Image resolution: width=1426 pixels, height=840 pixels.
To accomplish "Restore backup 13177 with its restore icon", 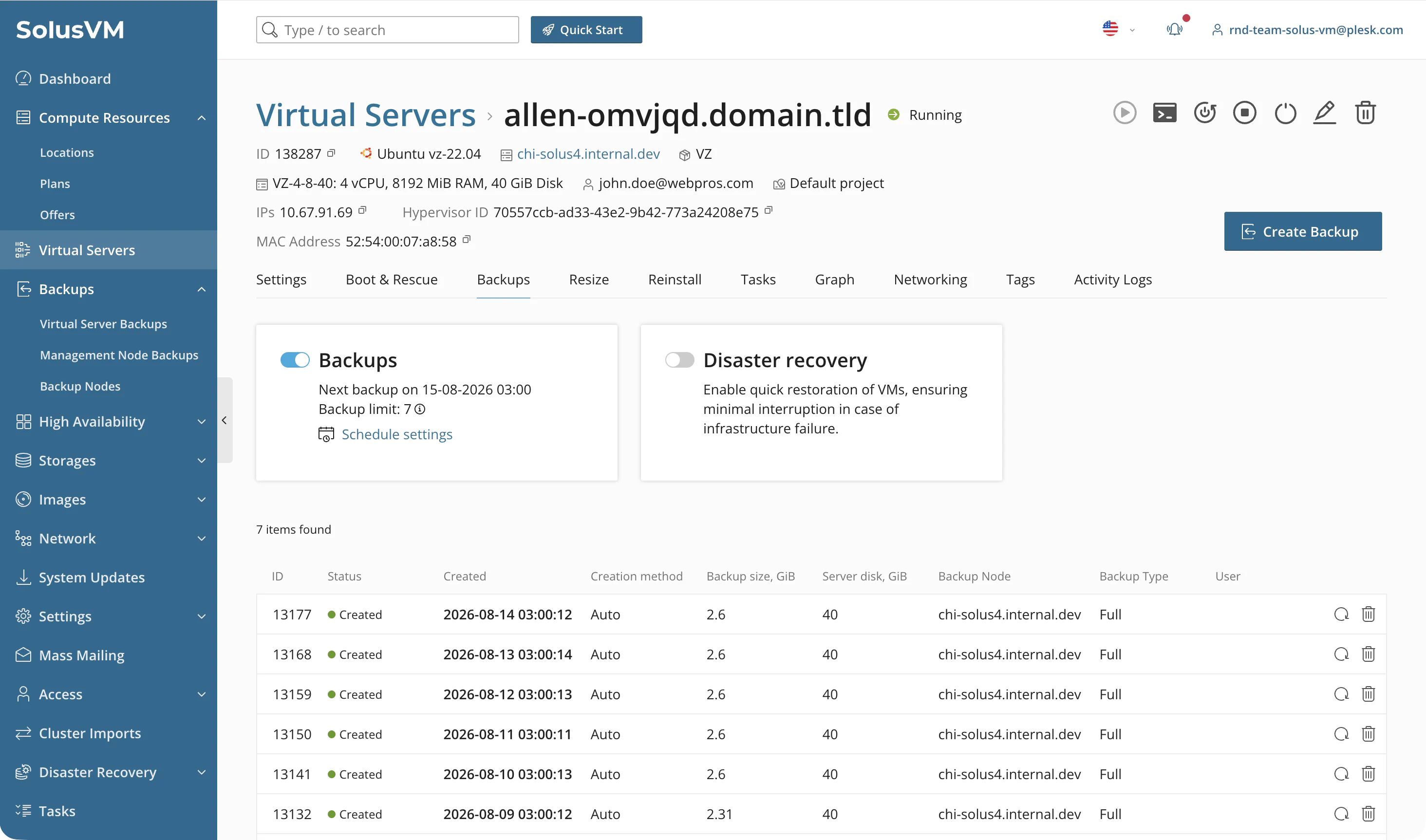I will click(x=1341, y=614).
